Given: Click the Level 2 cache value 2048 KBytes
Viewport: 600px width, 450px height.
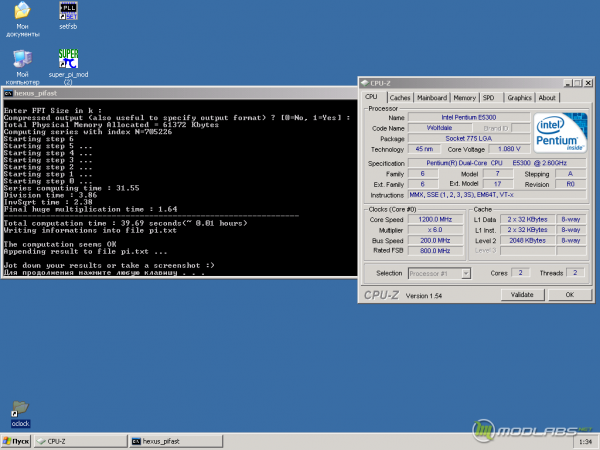Looking at the screenshot, I should pyautogui.click(x=527, y=240).
